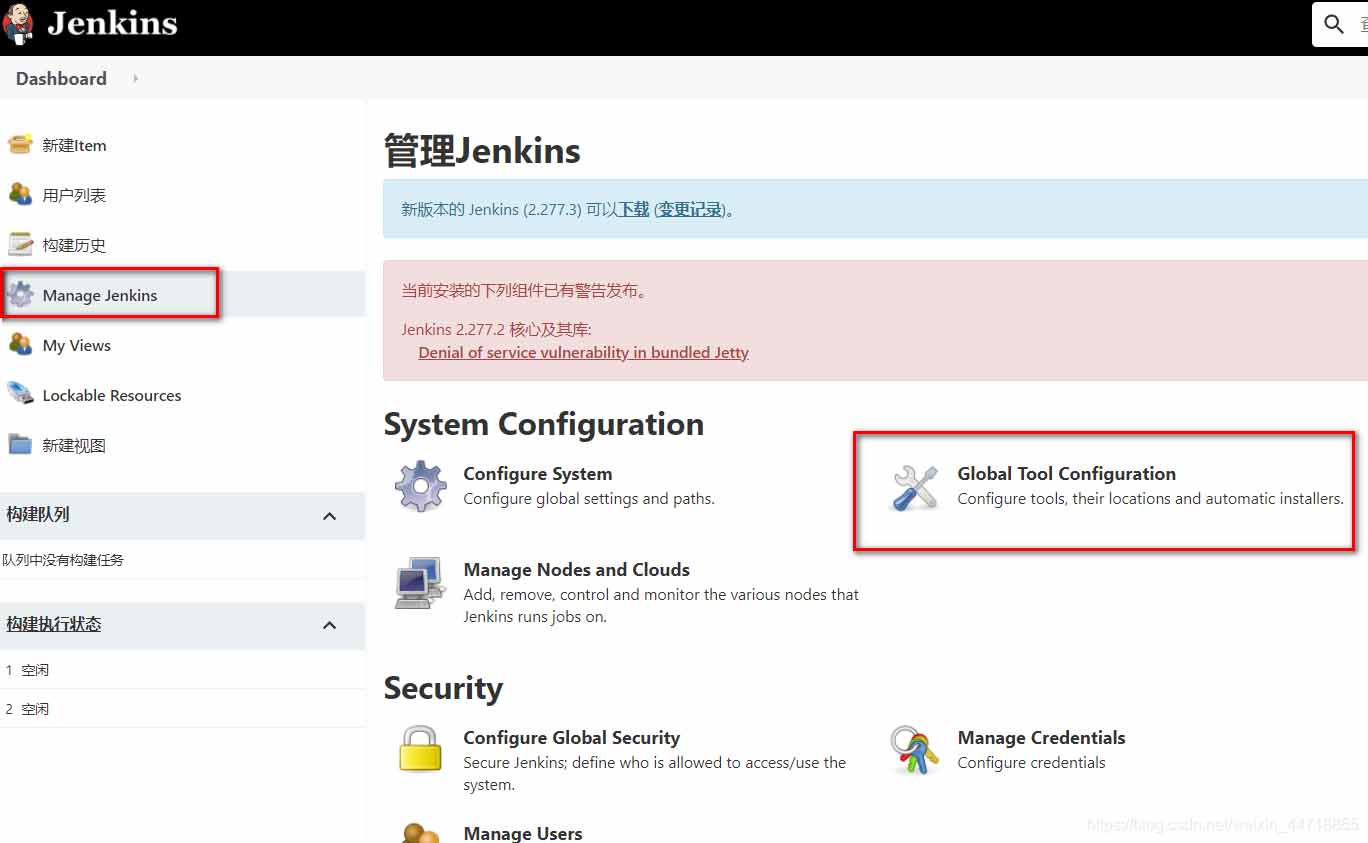This screenshot has width=1368, height=843.
Task: Collapse the 构建队列 panel
Action: point(330,516)
